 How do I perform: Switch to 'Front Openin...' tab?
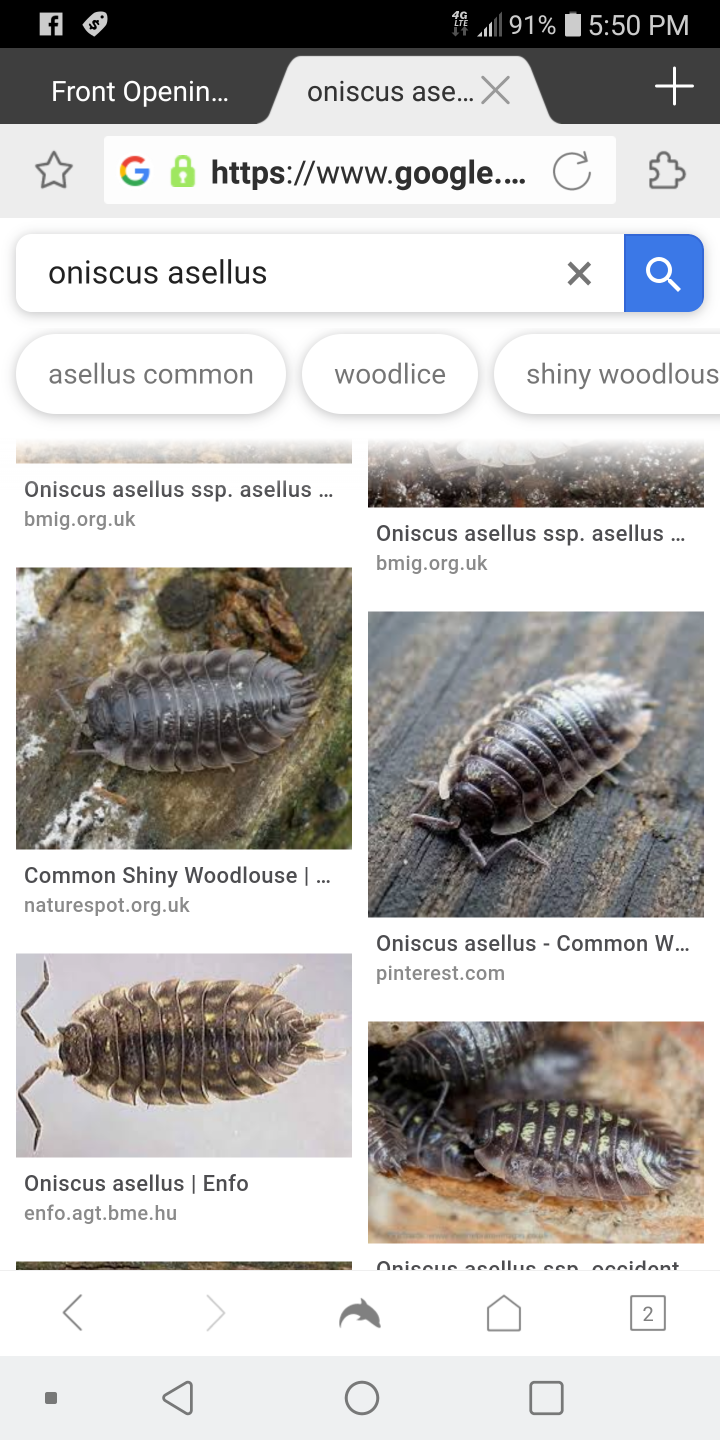point(140,92)
